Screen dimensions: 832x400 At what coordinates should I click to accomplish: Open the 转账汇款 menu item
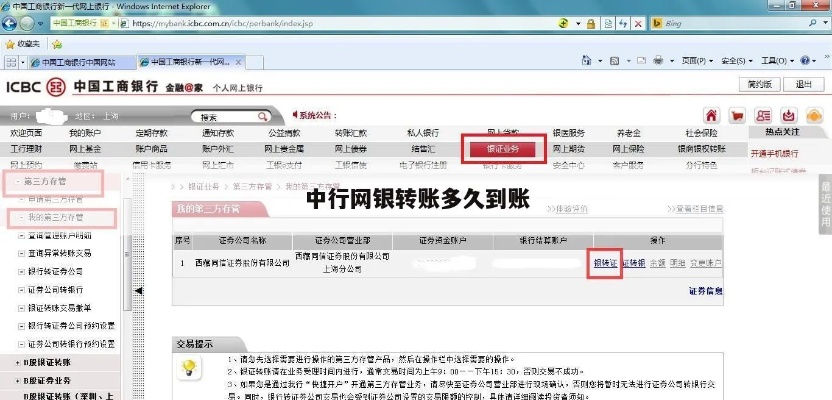pos(351,133)
